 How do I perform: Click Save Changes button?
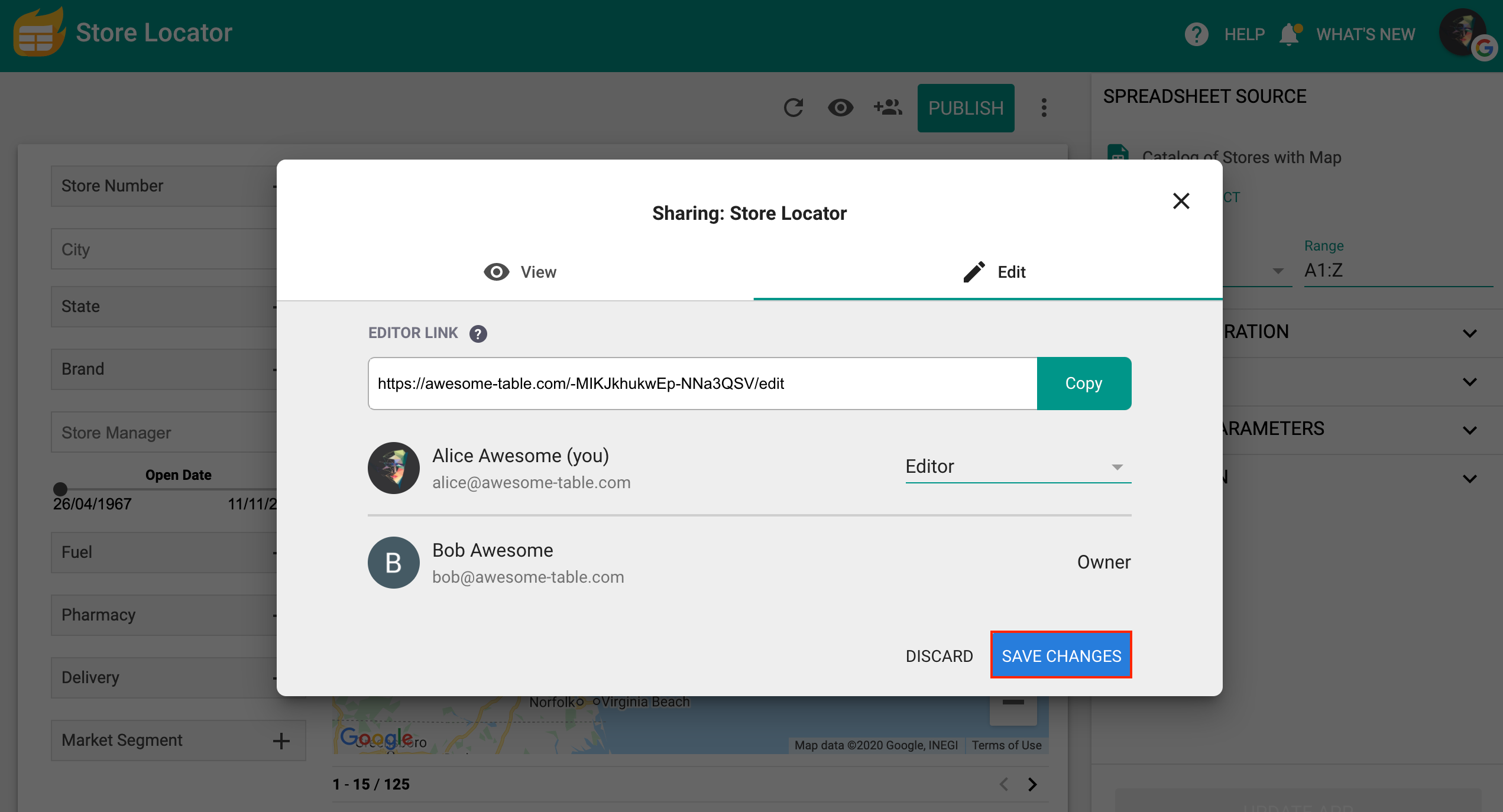click(1061, 655)
